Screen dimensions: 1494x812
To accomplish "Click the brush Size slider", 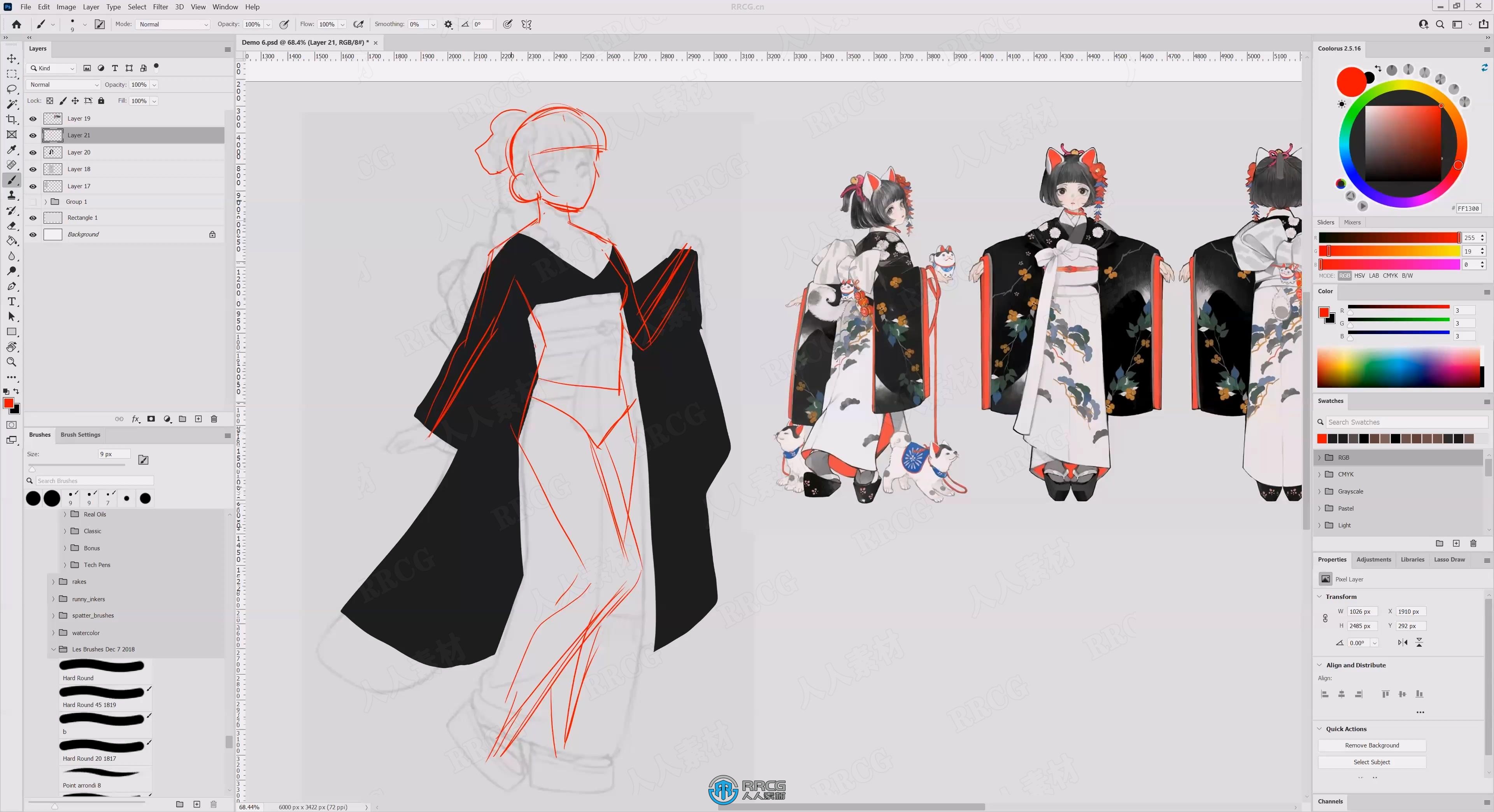I will pyautogui.click(x=77, y=466).
